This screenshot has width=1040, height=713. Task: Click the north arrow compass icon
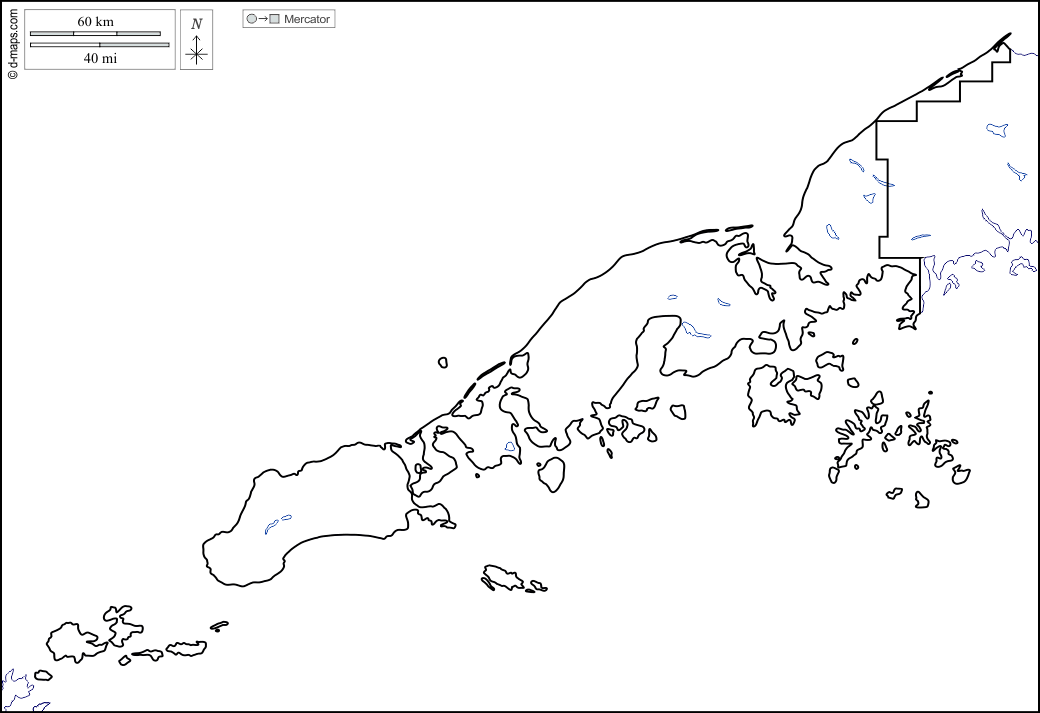196,50
